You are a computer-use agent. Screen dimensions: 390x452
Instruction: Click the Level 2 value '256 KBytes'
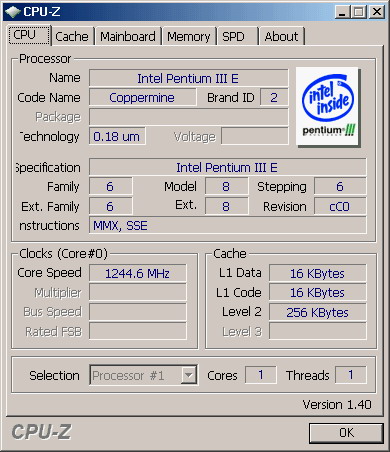317,312
